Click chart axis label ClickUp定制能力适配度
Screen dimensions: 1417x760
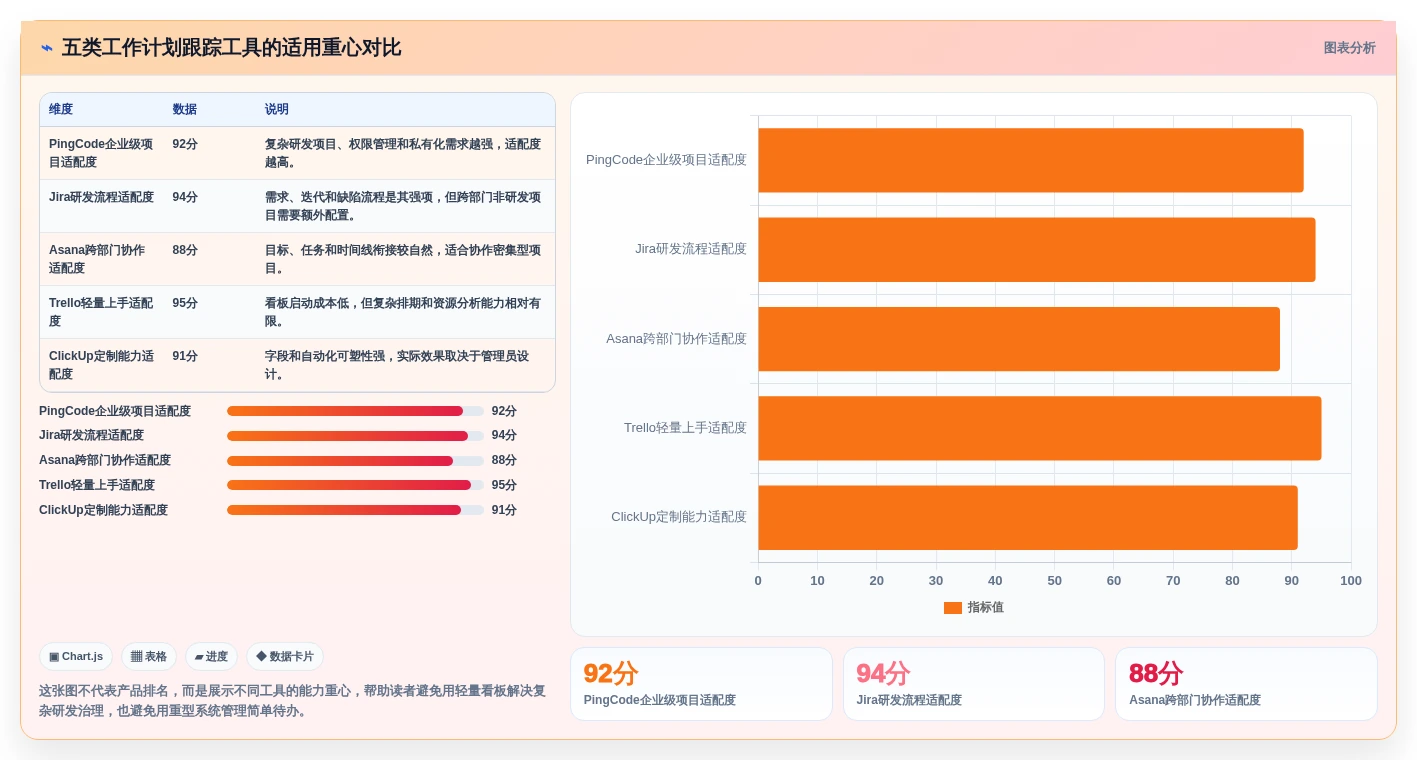[679, 517]
